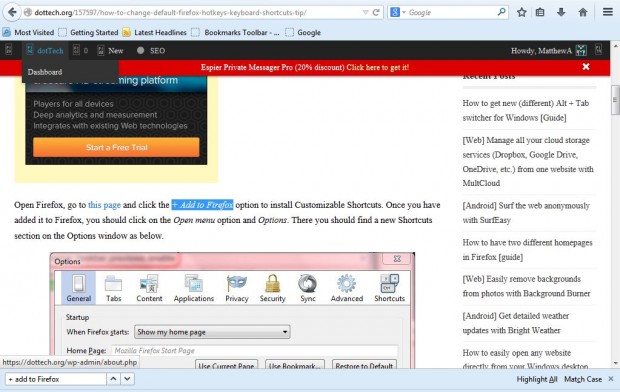Expand the URL bar history dropdown
The width and height of the screenshot is (620, 392).
365,13
